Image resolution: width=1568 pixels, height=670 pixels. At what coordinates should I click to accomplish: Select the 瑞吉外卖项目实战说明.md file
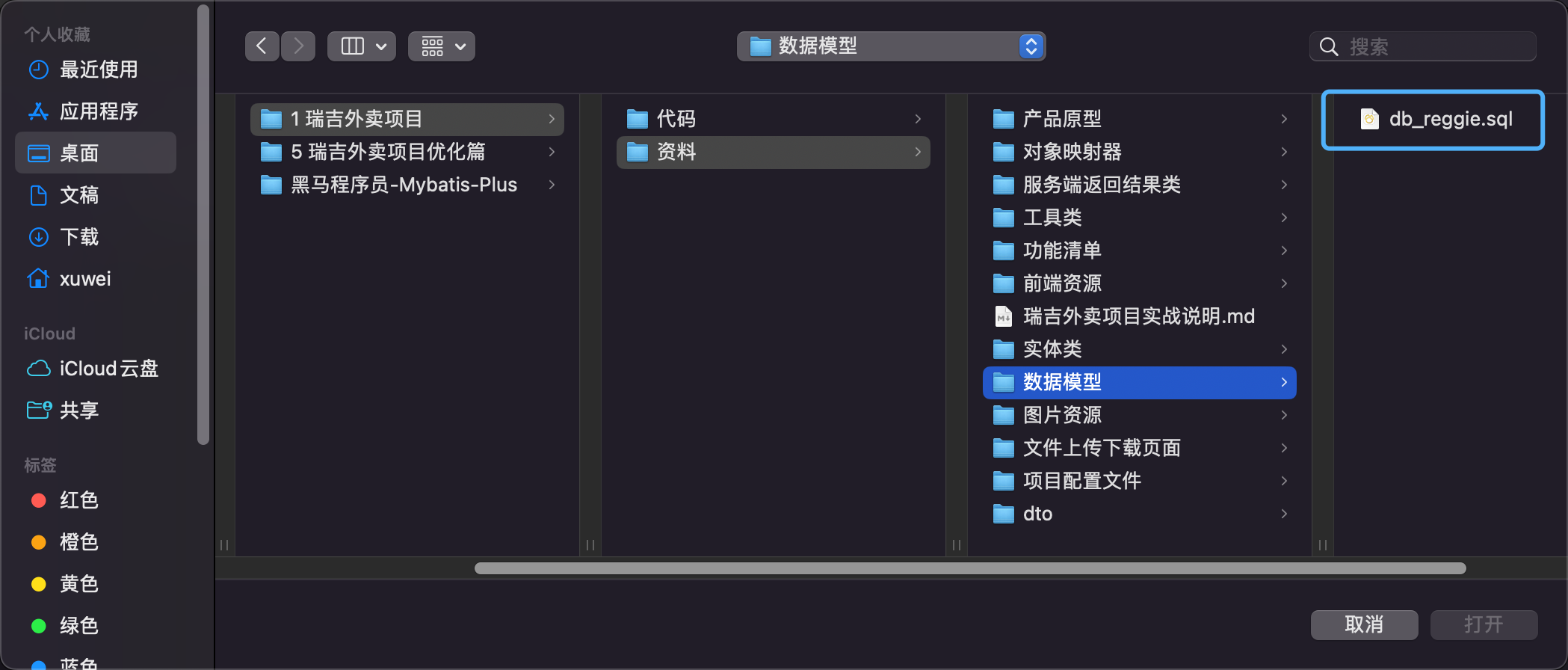pos(1138,316)
